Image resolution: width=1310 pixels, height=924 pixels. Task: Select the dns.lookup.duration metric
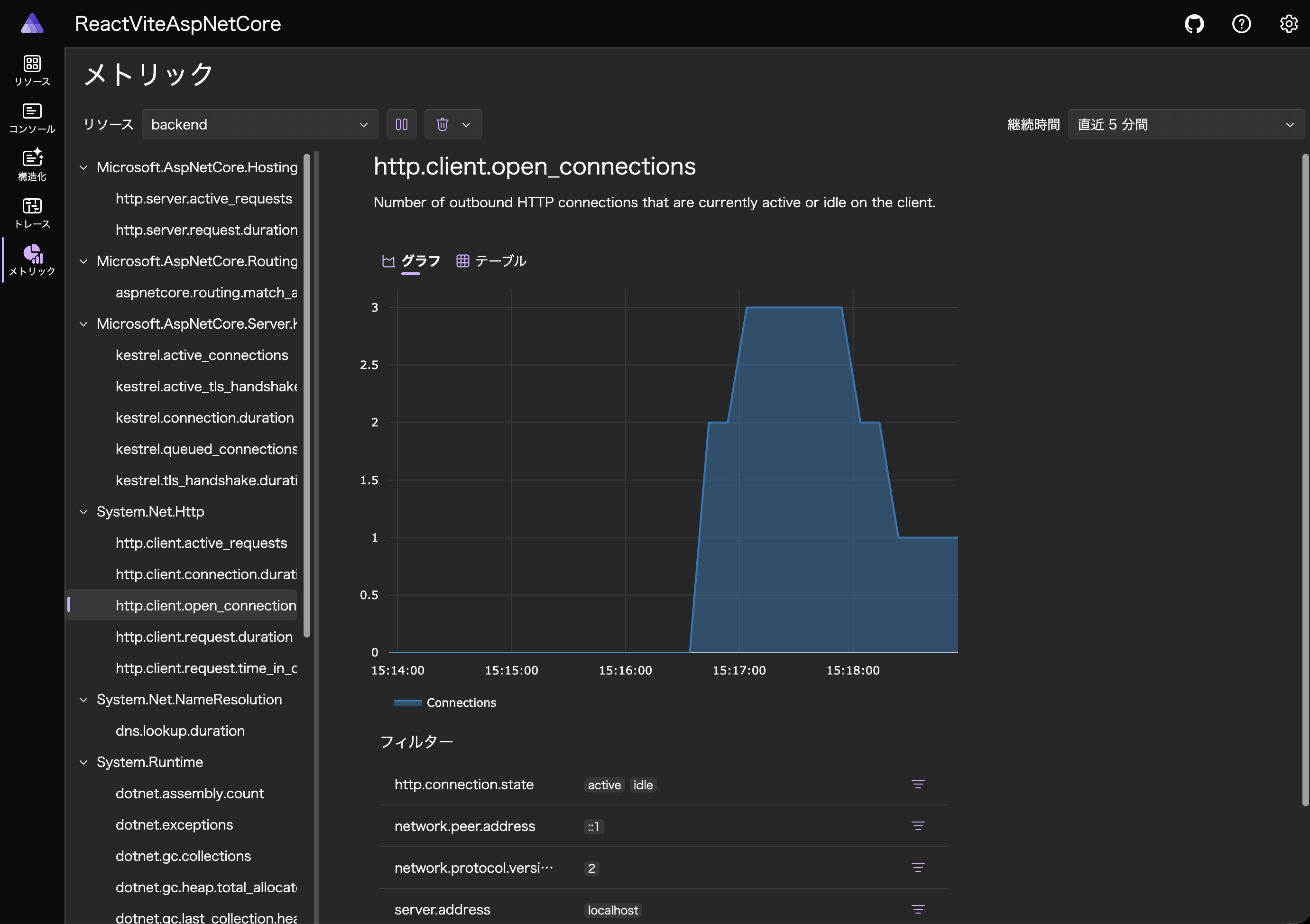(180, 730)
